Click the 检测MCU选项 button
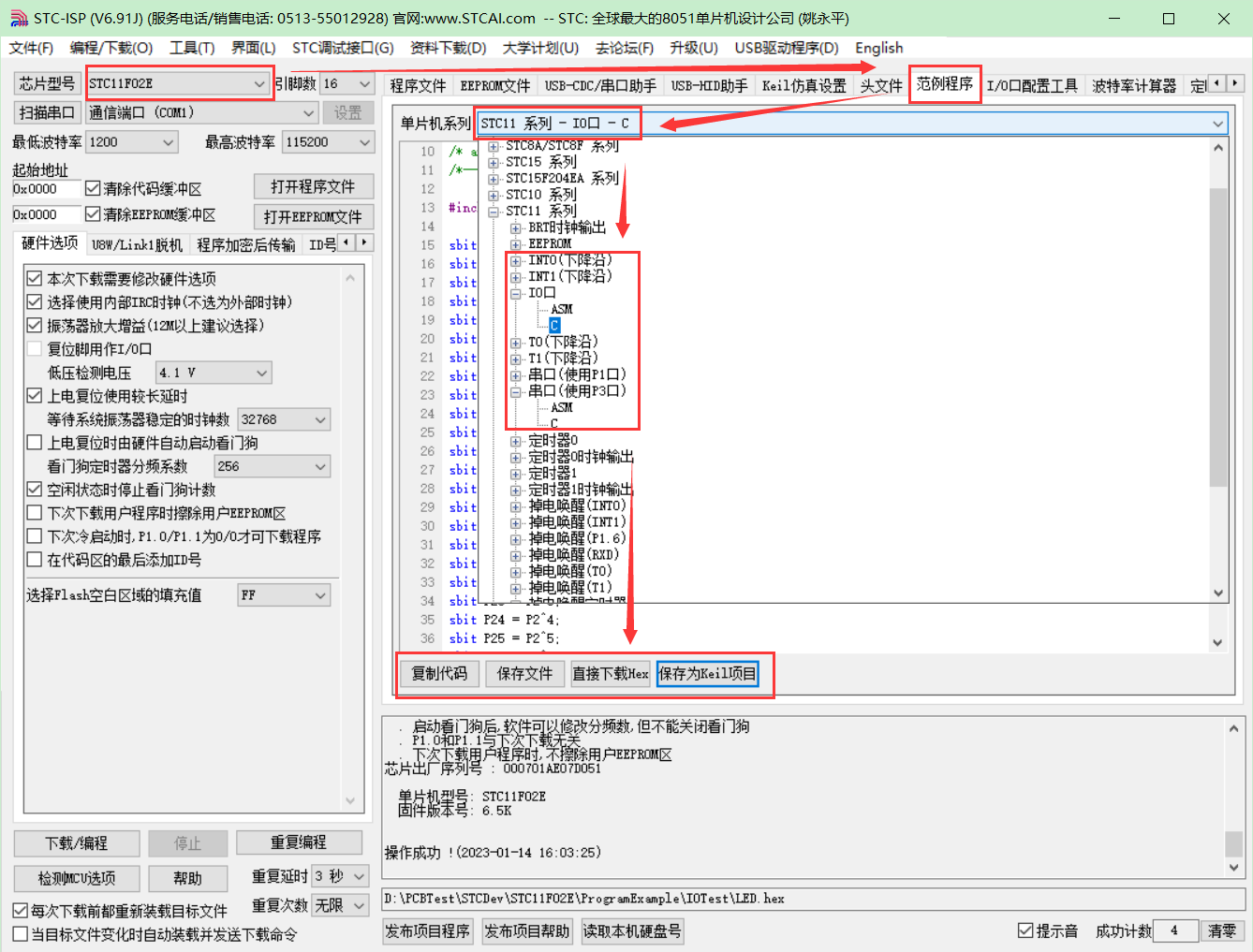The height and width of the screenshot is (952, 1253). coord(77,878)
